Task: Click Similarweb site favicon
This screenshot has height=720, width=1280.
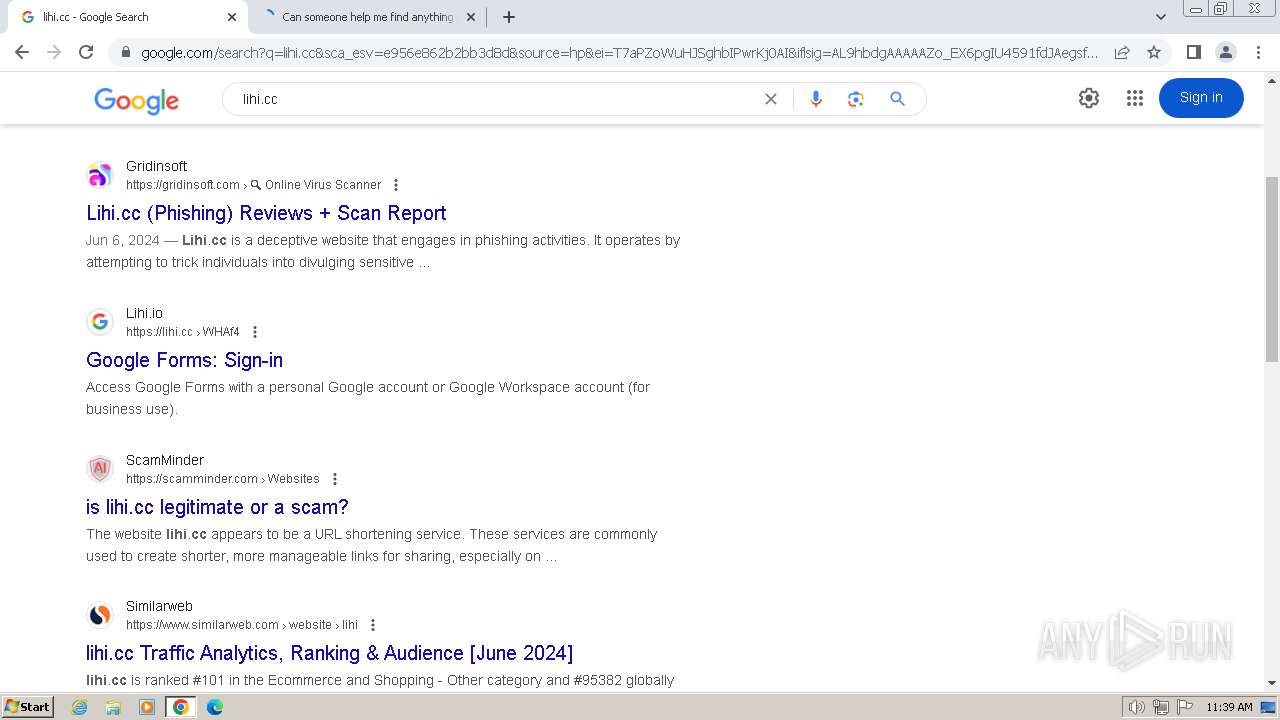Action: (99, 615)
